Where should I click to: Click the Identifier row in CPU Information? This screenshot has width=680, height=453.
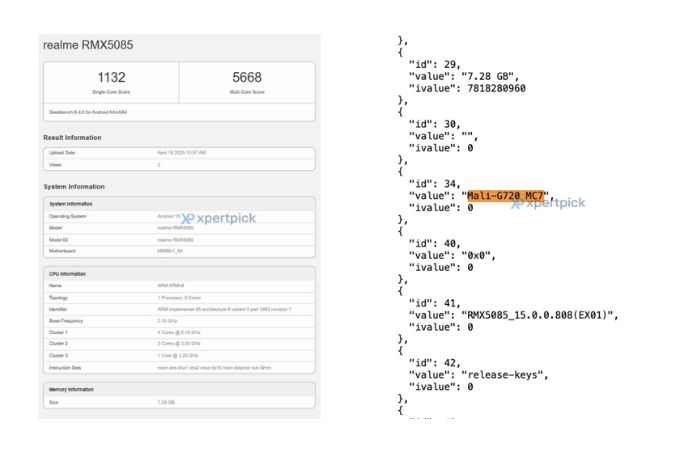[x=178, y=309]
